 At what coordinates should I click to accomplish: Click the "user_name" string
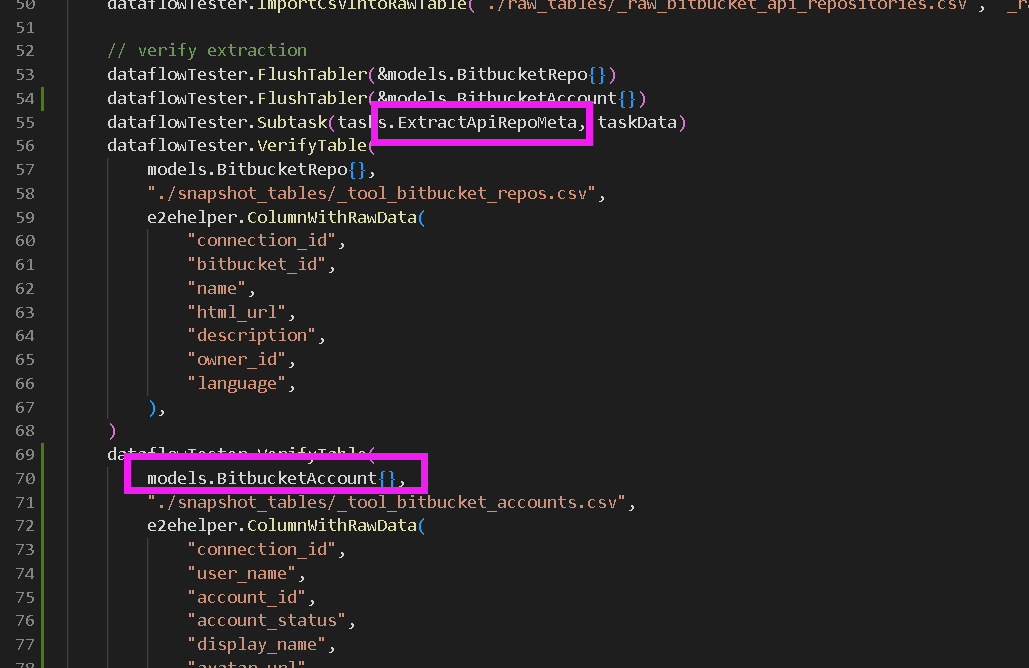242,574
